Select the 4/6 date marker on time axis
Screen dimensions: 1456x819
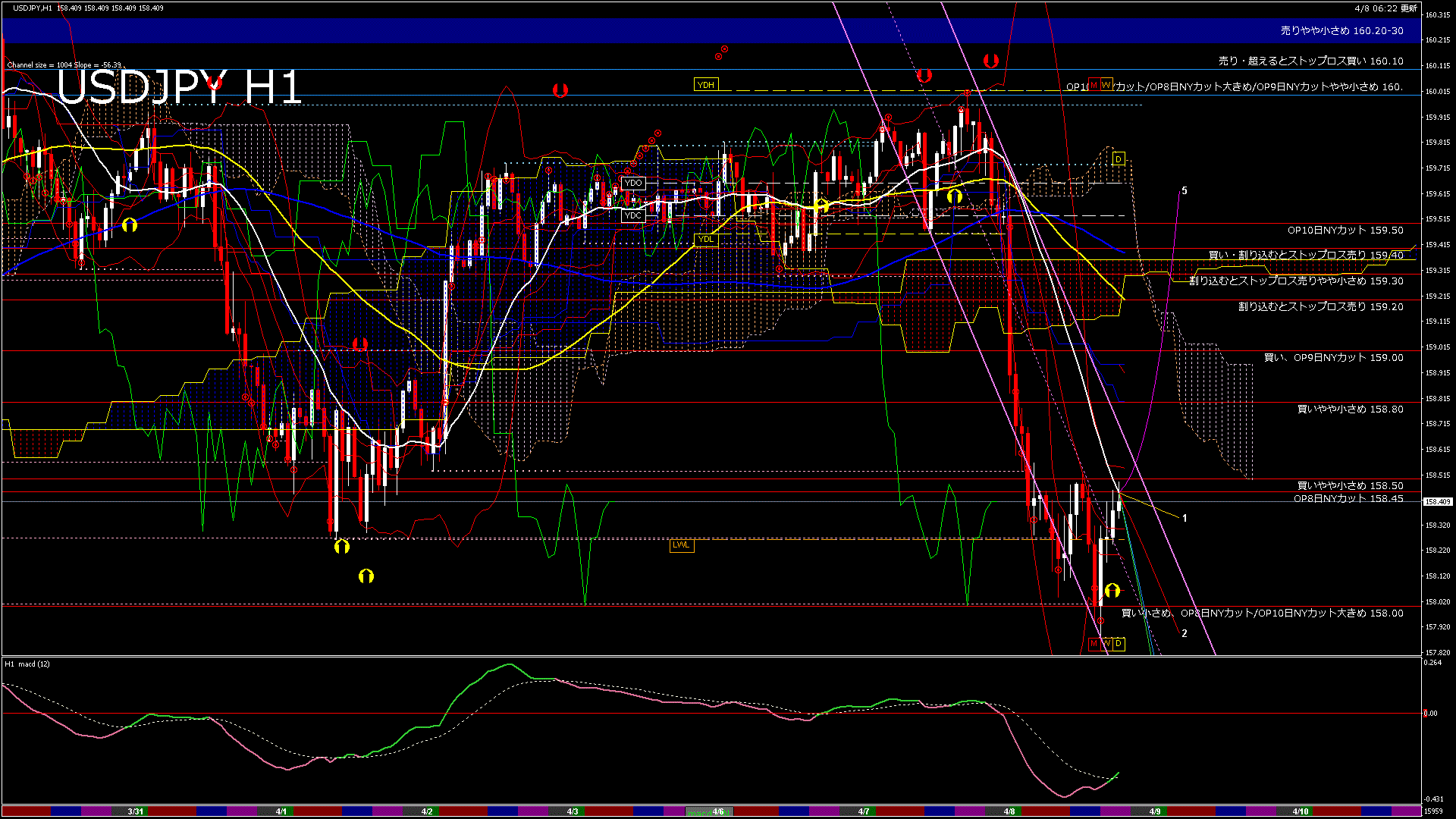717,811
